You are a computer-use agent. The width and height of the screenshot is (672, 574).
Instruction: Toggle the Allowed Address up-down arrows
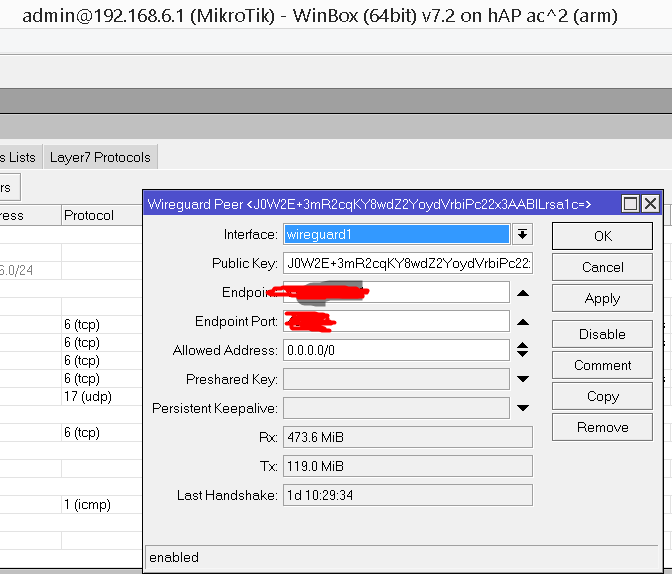(522, 350)
